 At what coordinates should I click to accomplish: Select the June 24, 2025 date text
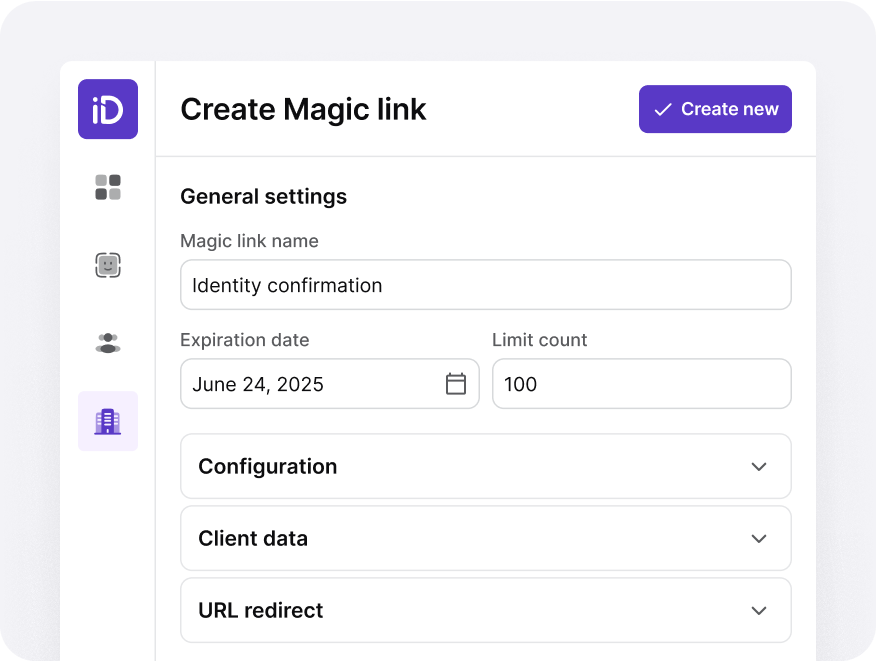pos(258,383)
